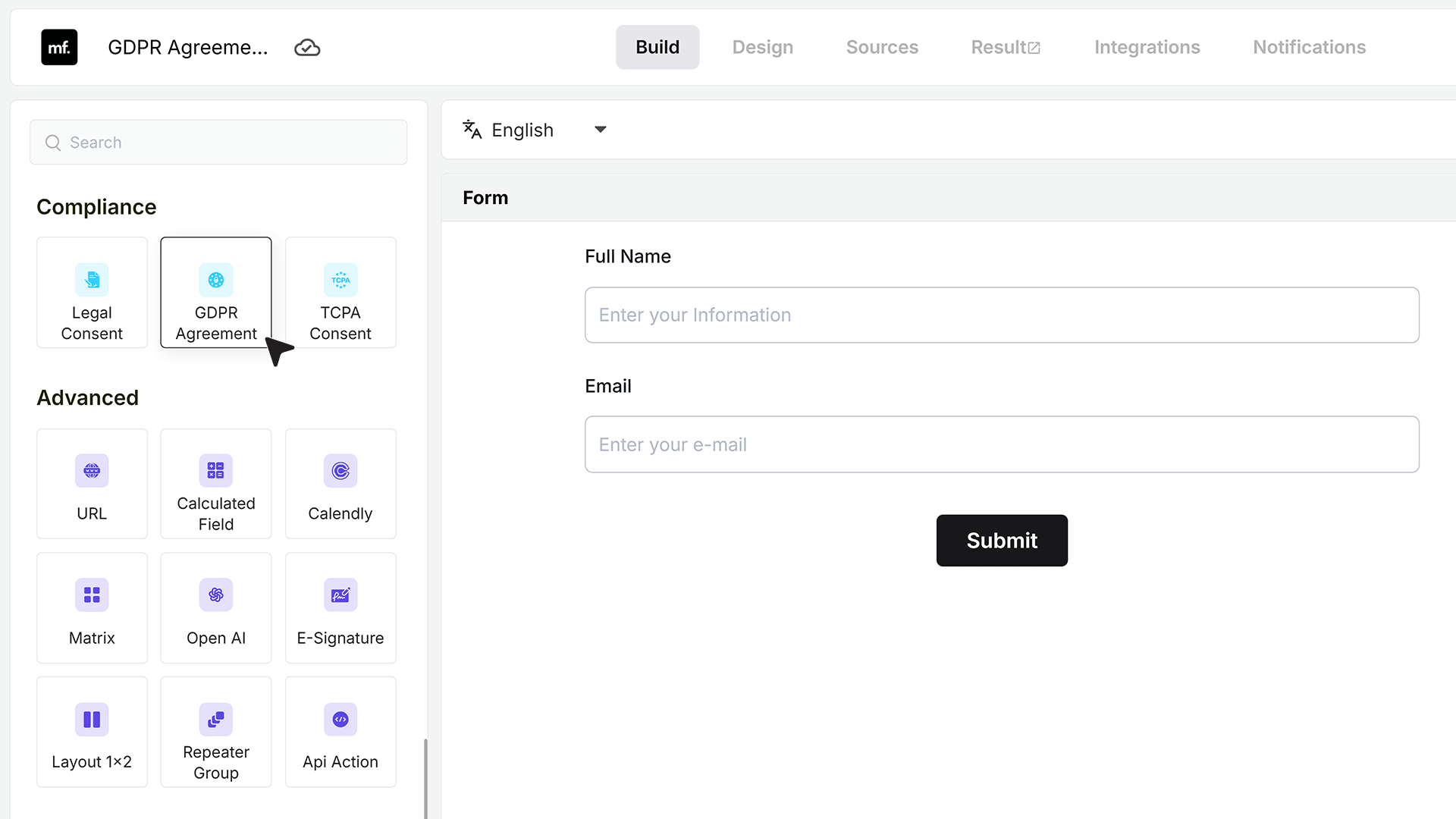Click the Submit button

pyautogui.click(x=1002, y=541)
